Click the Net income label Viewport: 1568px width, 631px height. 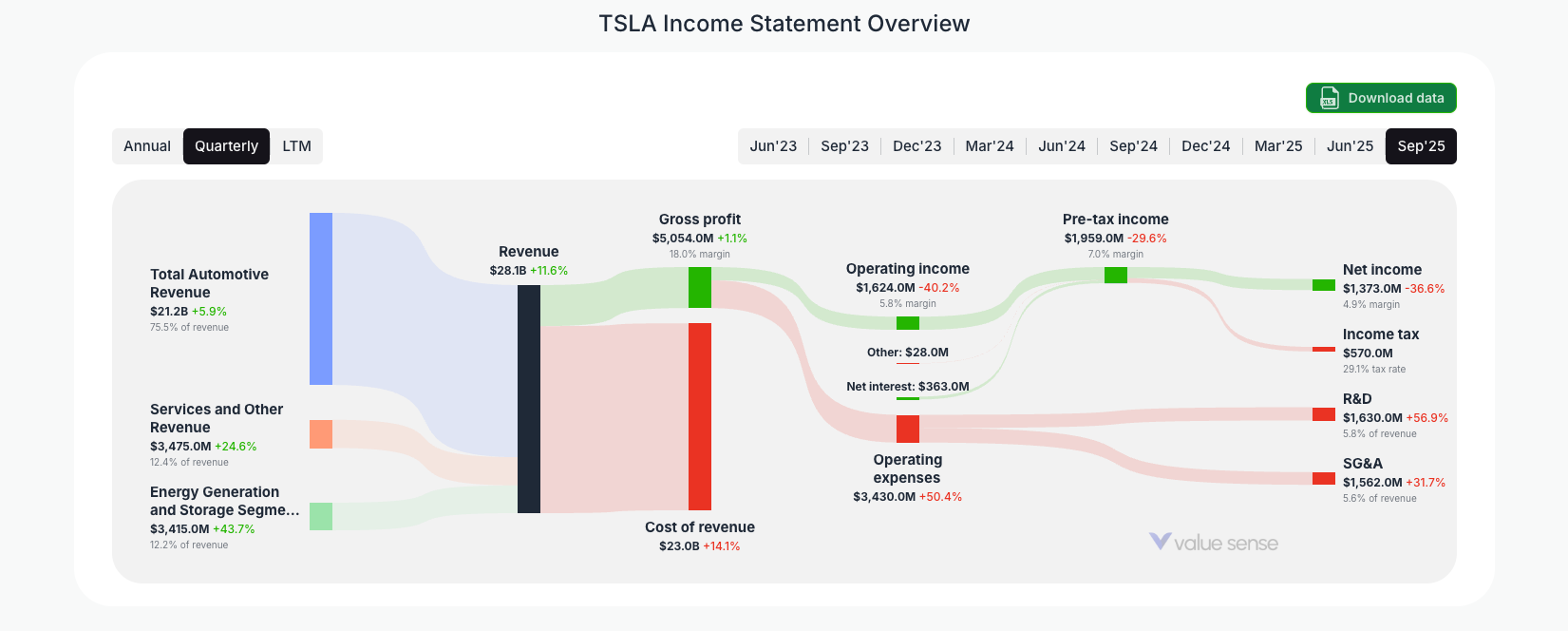click(1381, 269)
